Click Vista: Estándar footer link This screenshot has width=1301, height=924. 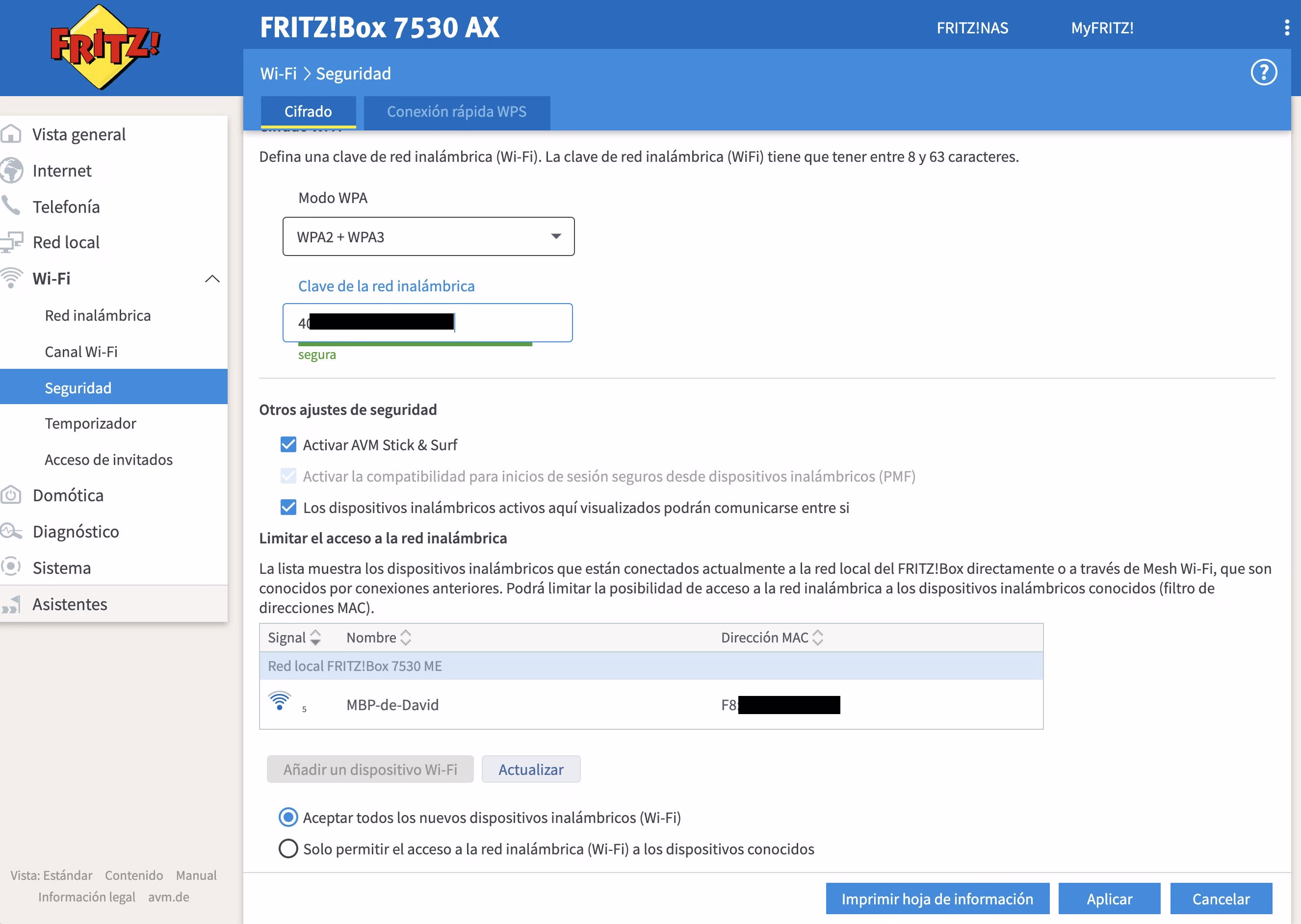click(51, 875)
